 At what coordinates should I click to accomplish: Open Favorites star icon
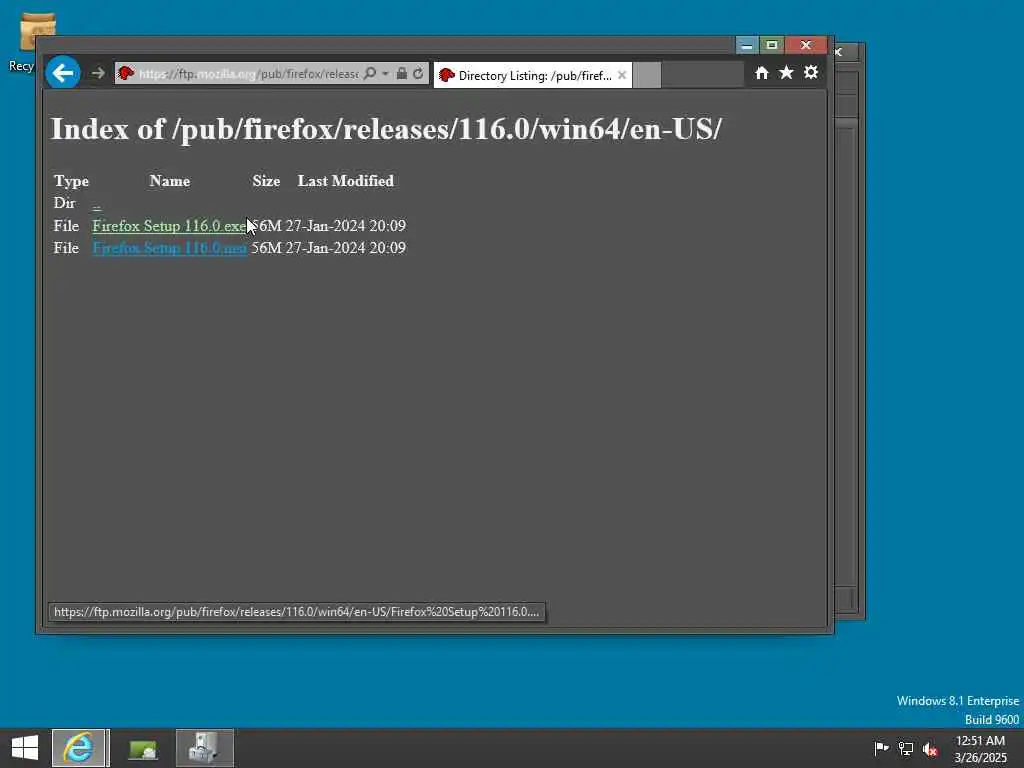786,72
